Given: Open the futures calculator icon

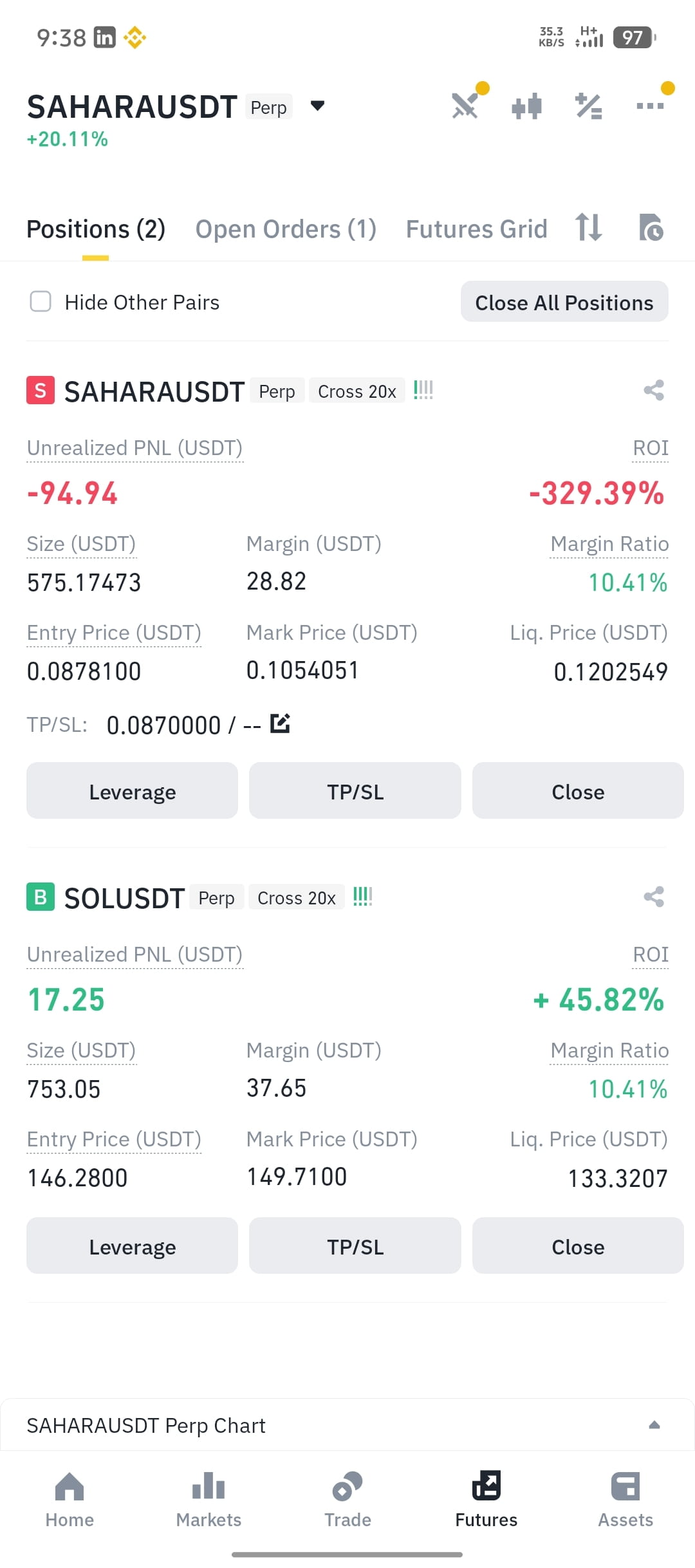Looking at the screenshot, I should (x=589, y=106).
